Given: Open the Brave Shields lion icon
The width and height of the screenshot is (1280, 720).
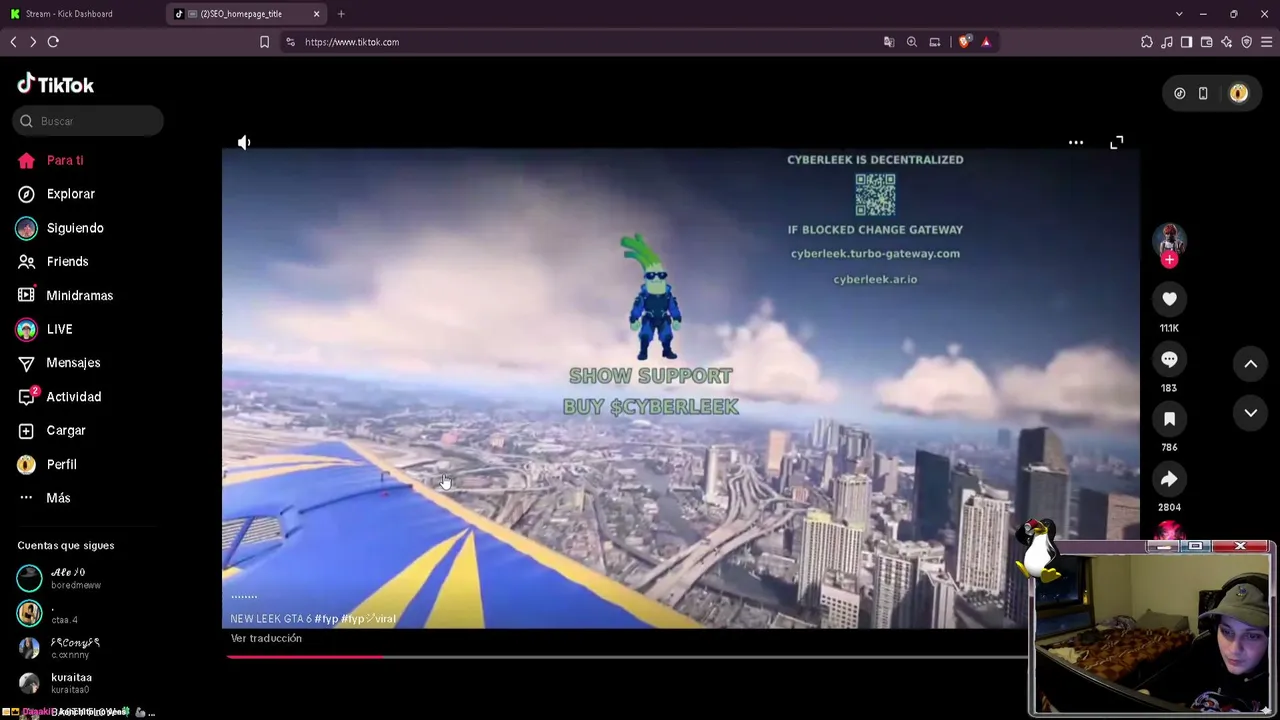Looking at the screenshot, I should (x=965, y=42).
